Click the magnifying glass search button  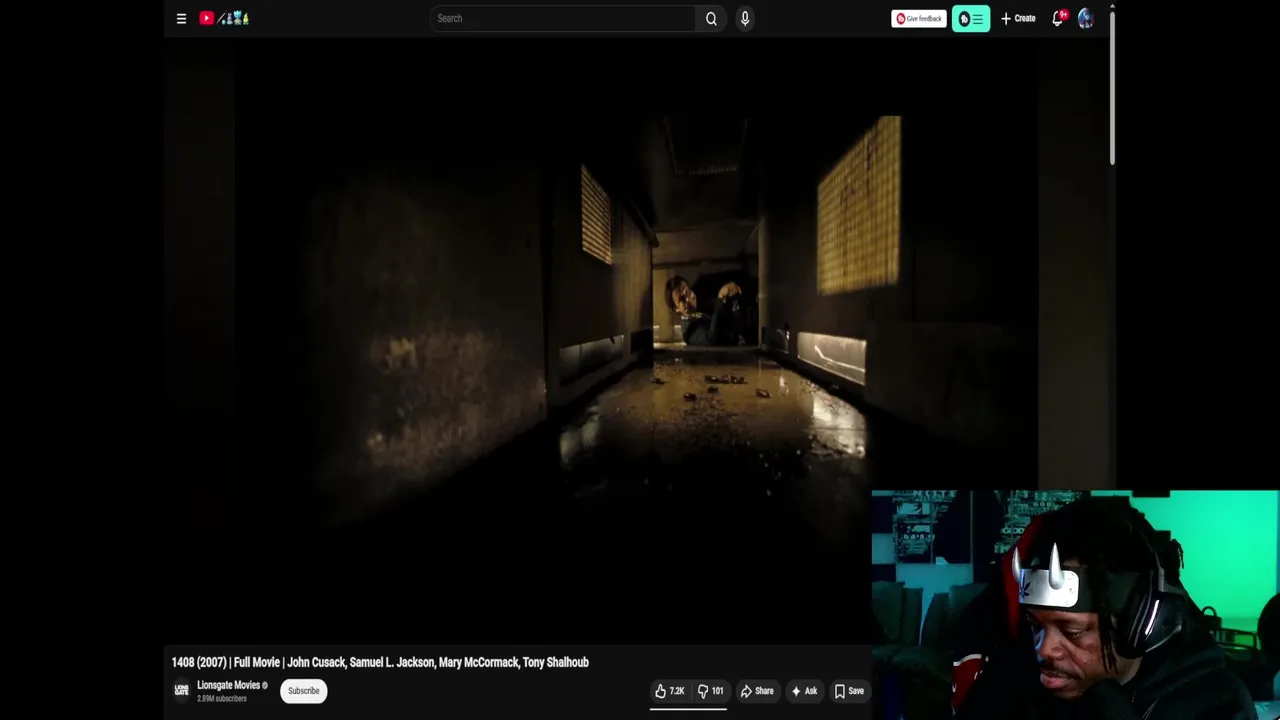click(x=711, y=18)
